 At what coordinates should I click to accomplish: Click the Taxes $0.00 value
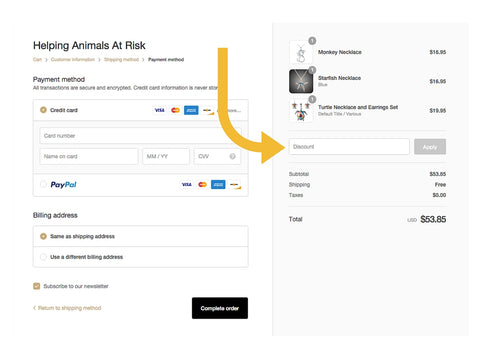[439, 195]
